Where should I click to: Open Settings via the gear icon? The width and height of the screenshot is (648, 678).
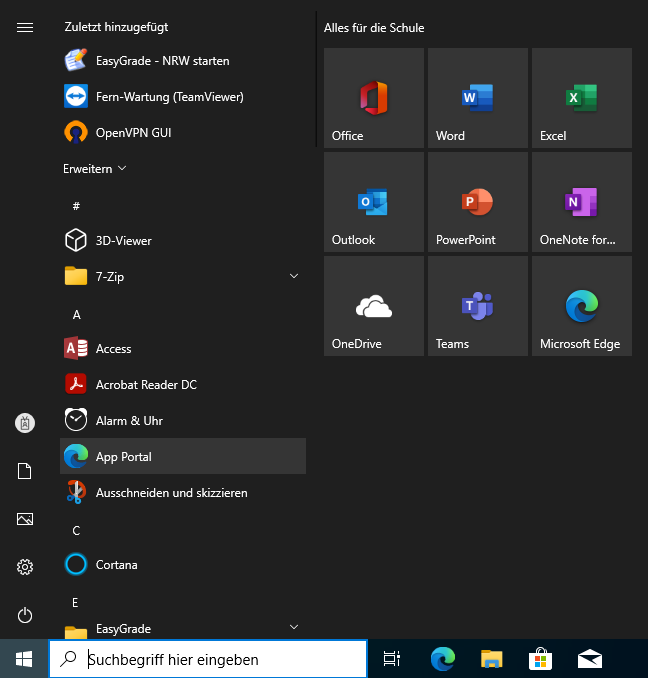[x=25, y=567]
